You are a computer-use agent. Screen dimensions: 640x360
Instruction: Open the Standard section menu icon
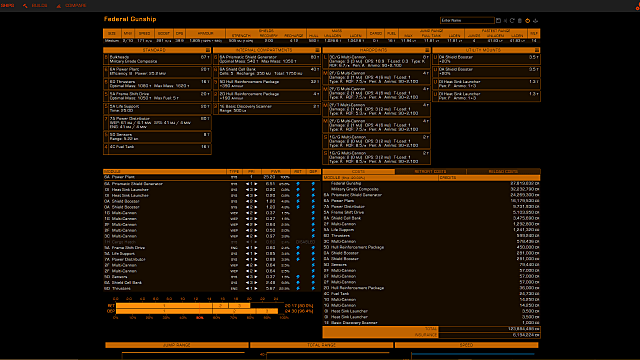pos(208,50)
